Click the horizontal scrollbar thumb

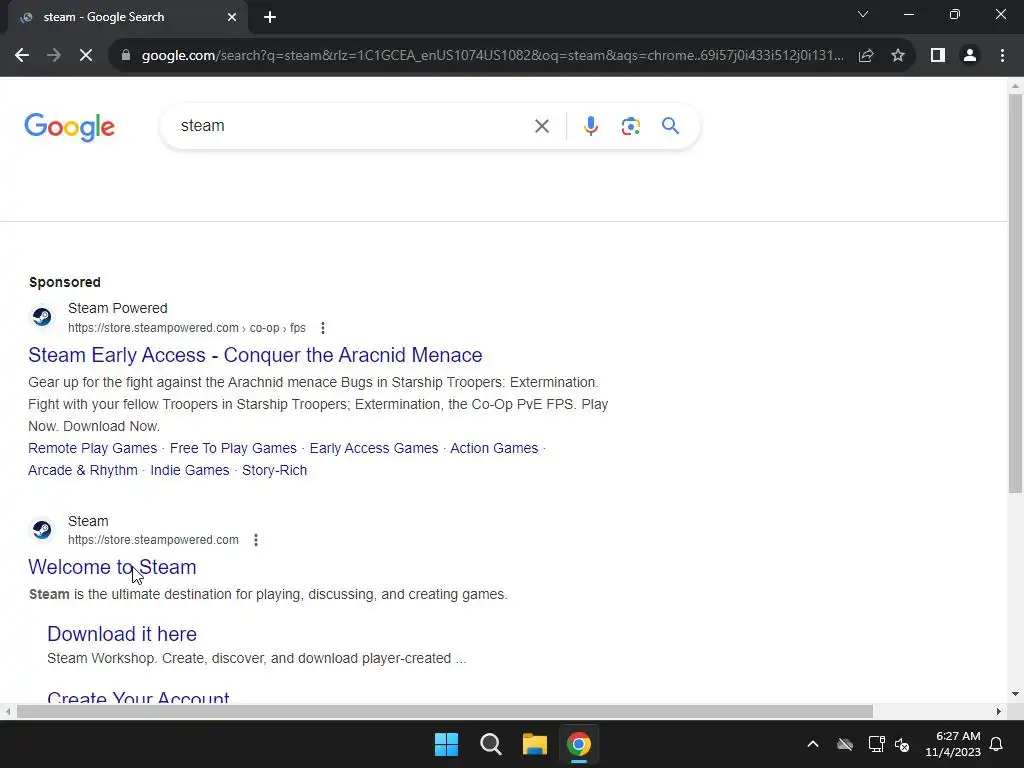[445, 711]
